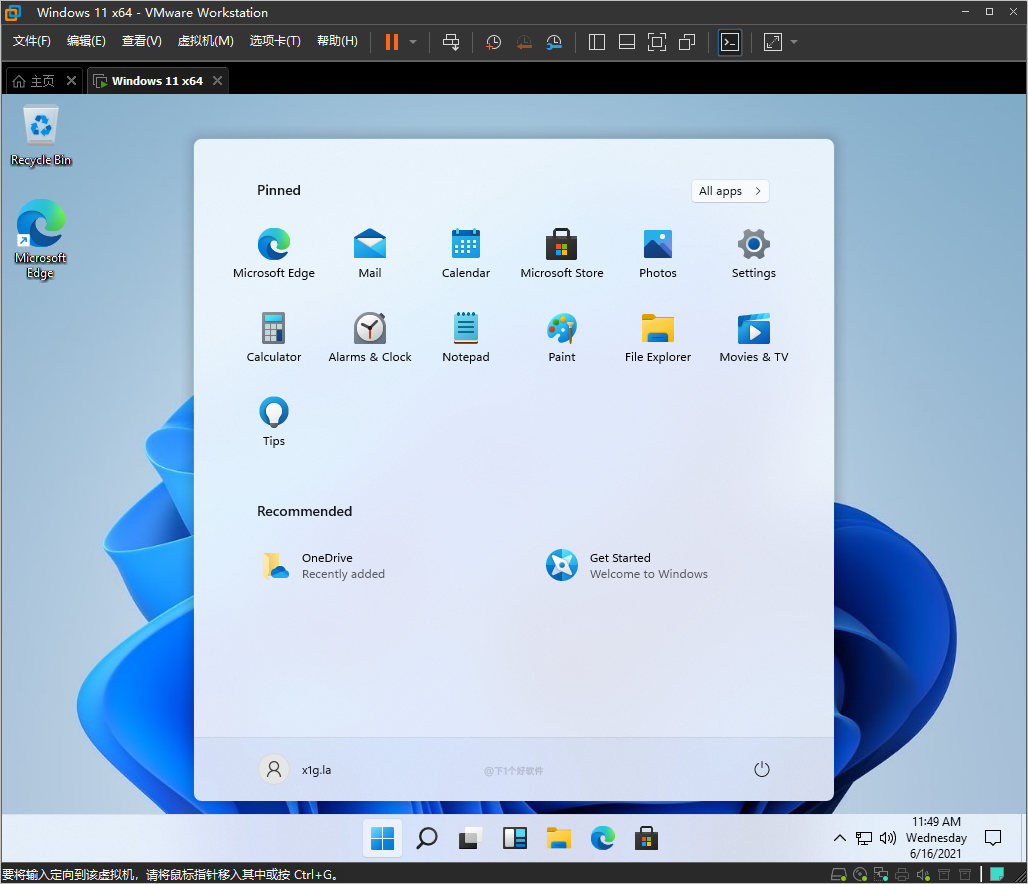Switch to the 主页 tab

pyautogui.click(x=38, y=80)
